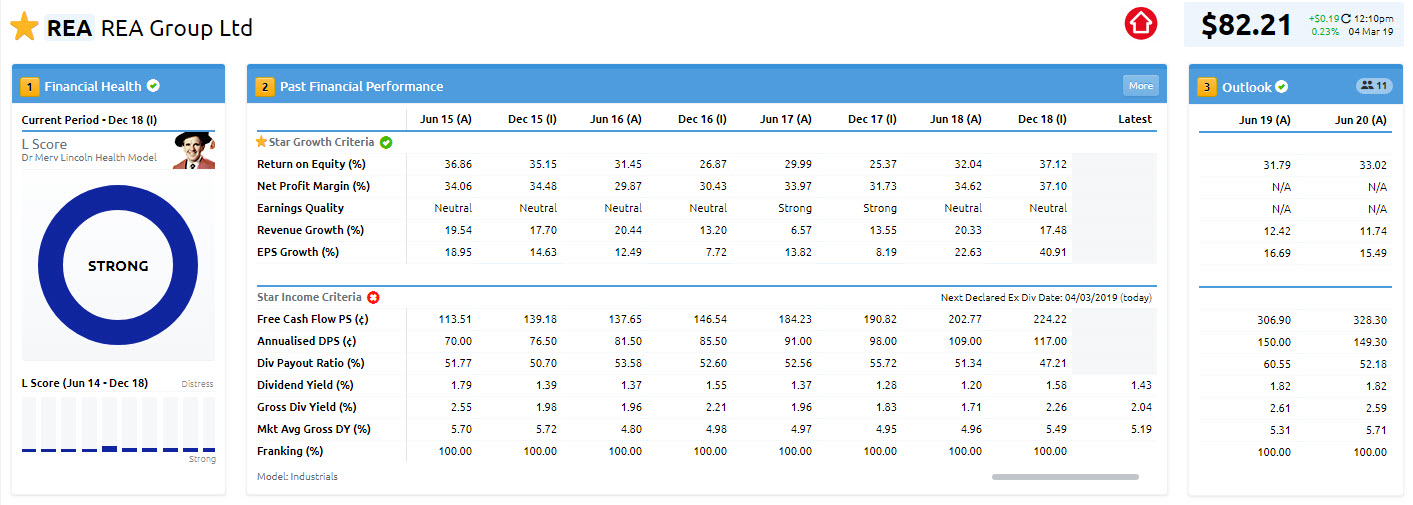
Task: Click the Net Profit Margin (%) row label
Action: (313, 186)
